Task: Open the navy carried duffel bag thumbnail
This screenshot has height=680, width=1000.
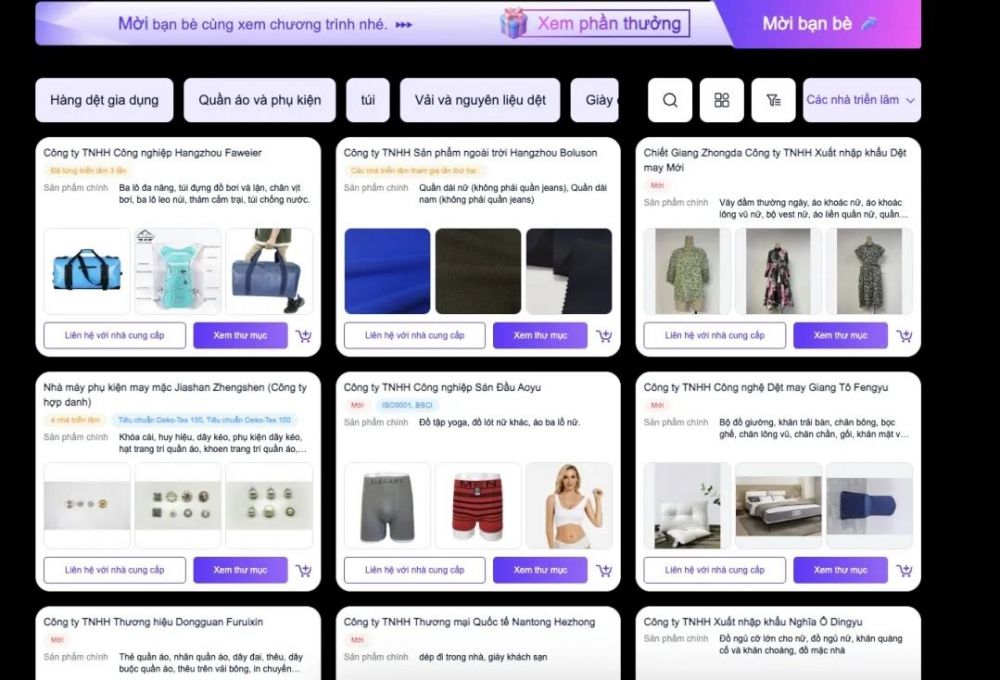Action: 268,271
